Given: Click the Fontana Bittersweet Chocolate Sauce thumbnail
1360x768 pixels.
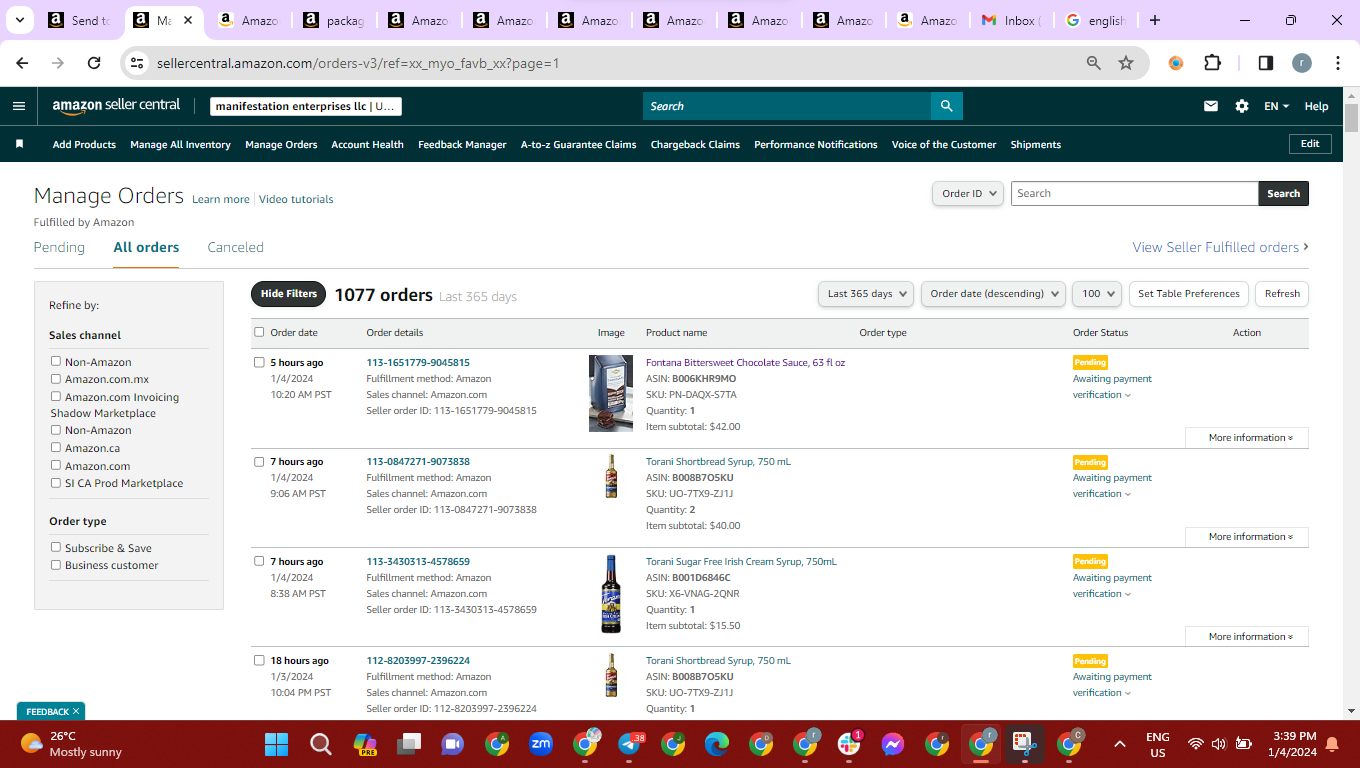Looking at the screenshot, I should pos(611,394).
